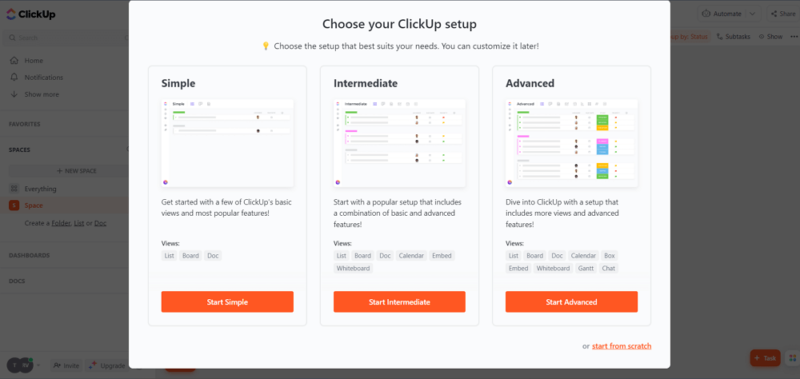Open the Docs sidebar section
Image resolution: width=800 pixels, height=379 pixels.
point(17,281)
